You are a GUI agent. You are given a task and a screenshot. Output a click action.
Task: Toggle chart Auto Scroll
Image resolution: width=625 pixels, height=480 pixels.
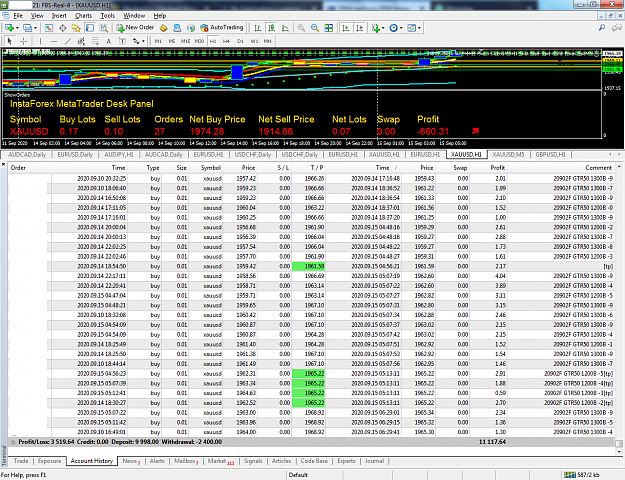pos(346,28)
